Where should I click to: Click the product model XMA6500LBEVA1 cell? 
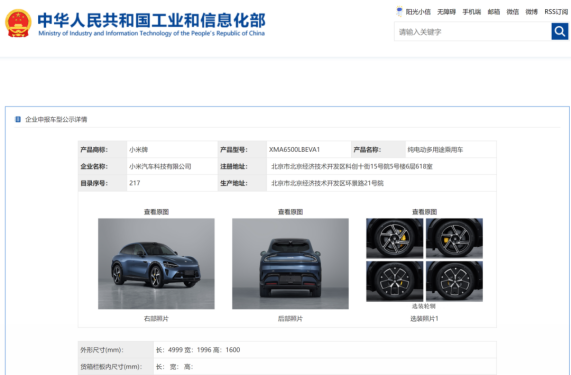(x=309, y=150)
